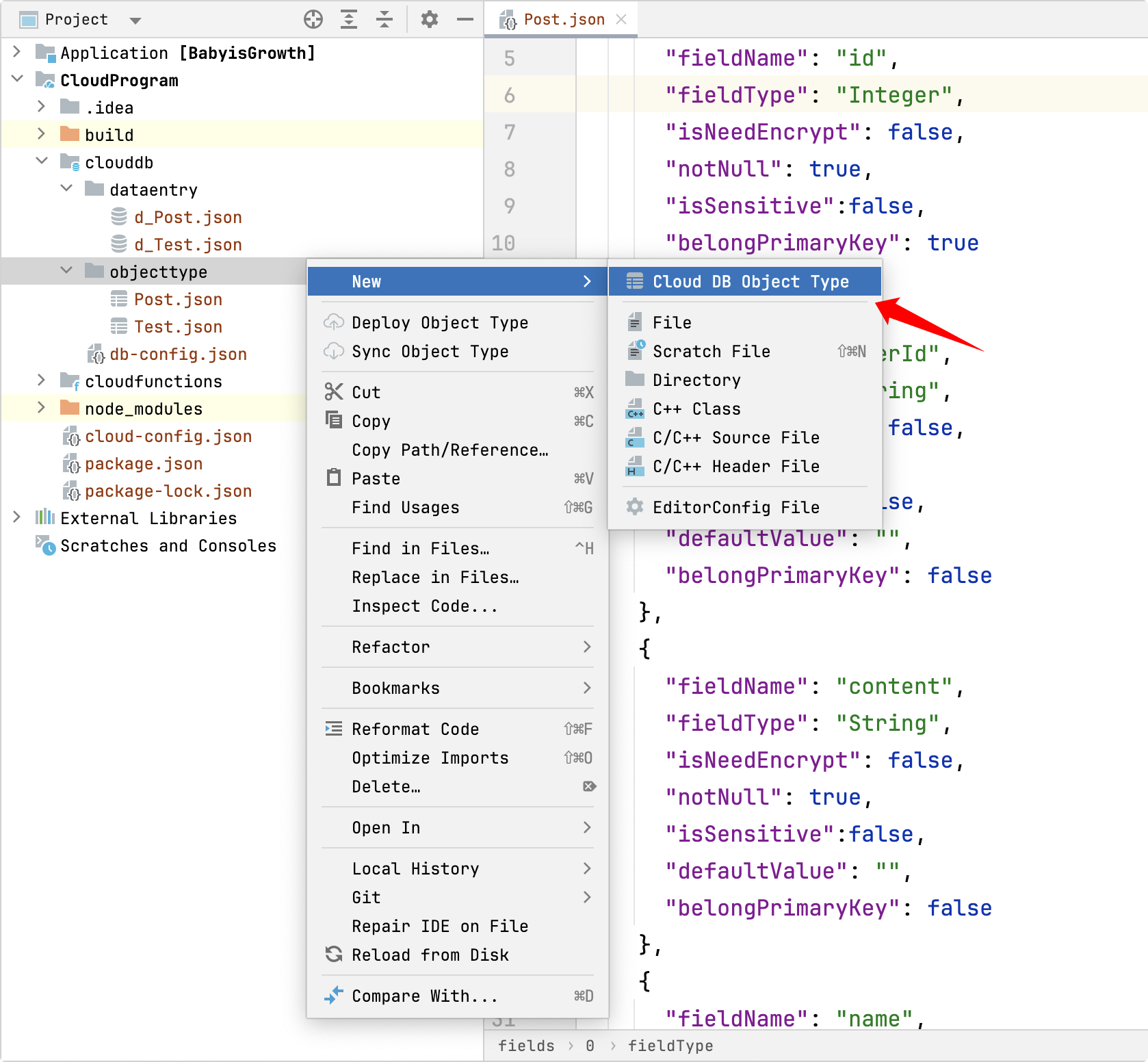Choose Find in Files…

tap(457, 548)
